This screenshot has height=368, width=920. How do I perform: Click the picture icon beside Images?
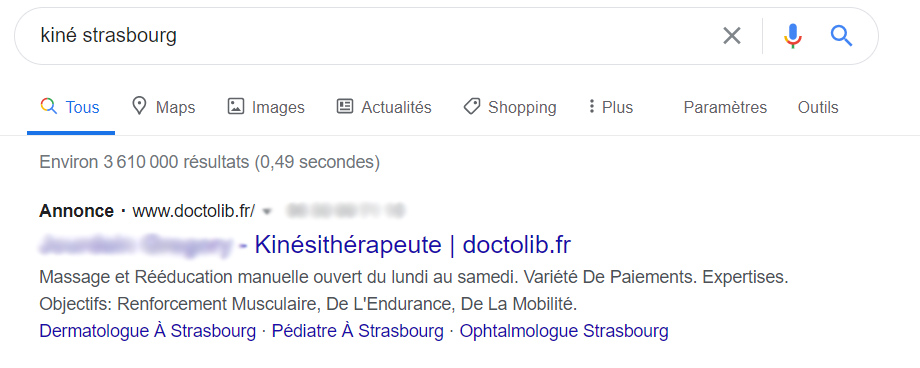pos(235,107)
